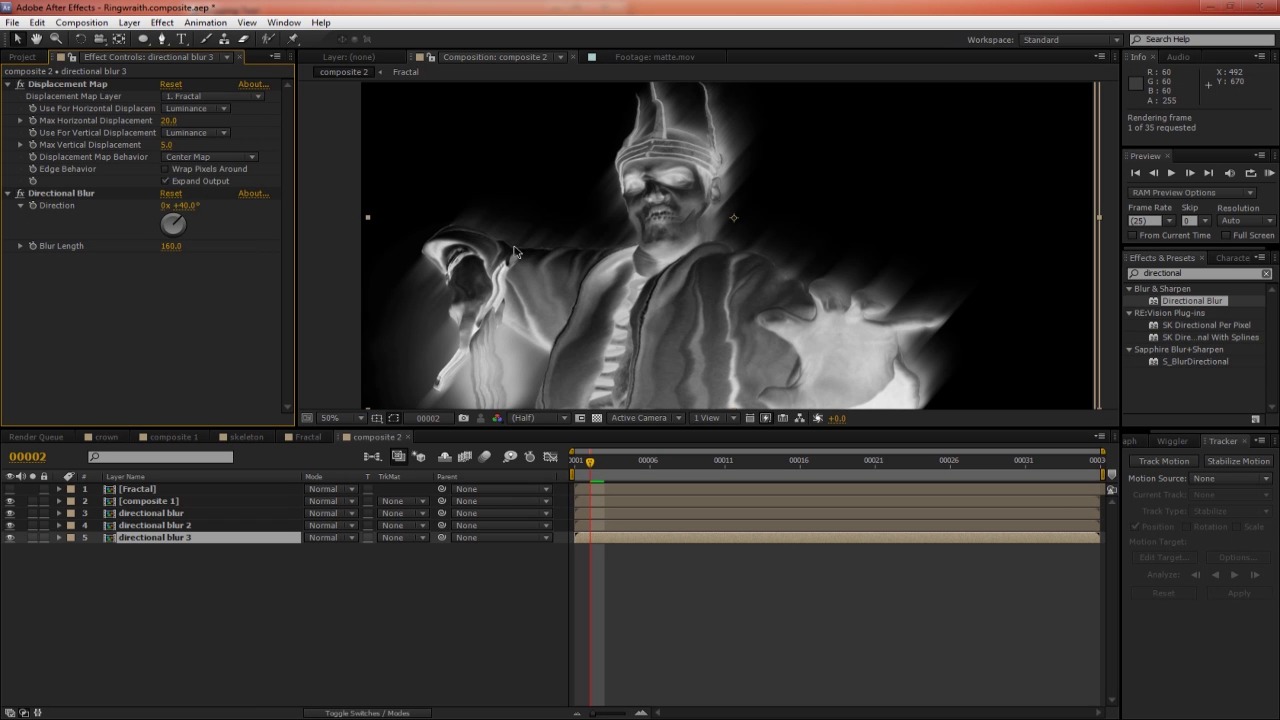Viewport: 1280px width, 720px height.
Task: Open Use For Horizontal Displacement dropdown
Action: [195, 108]
